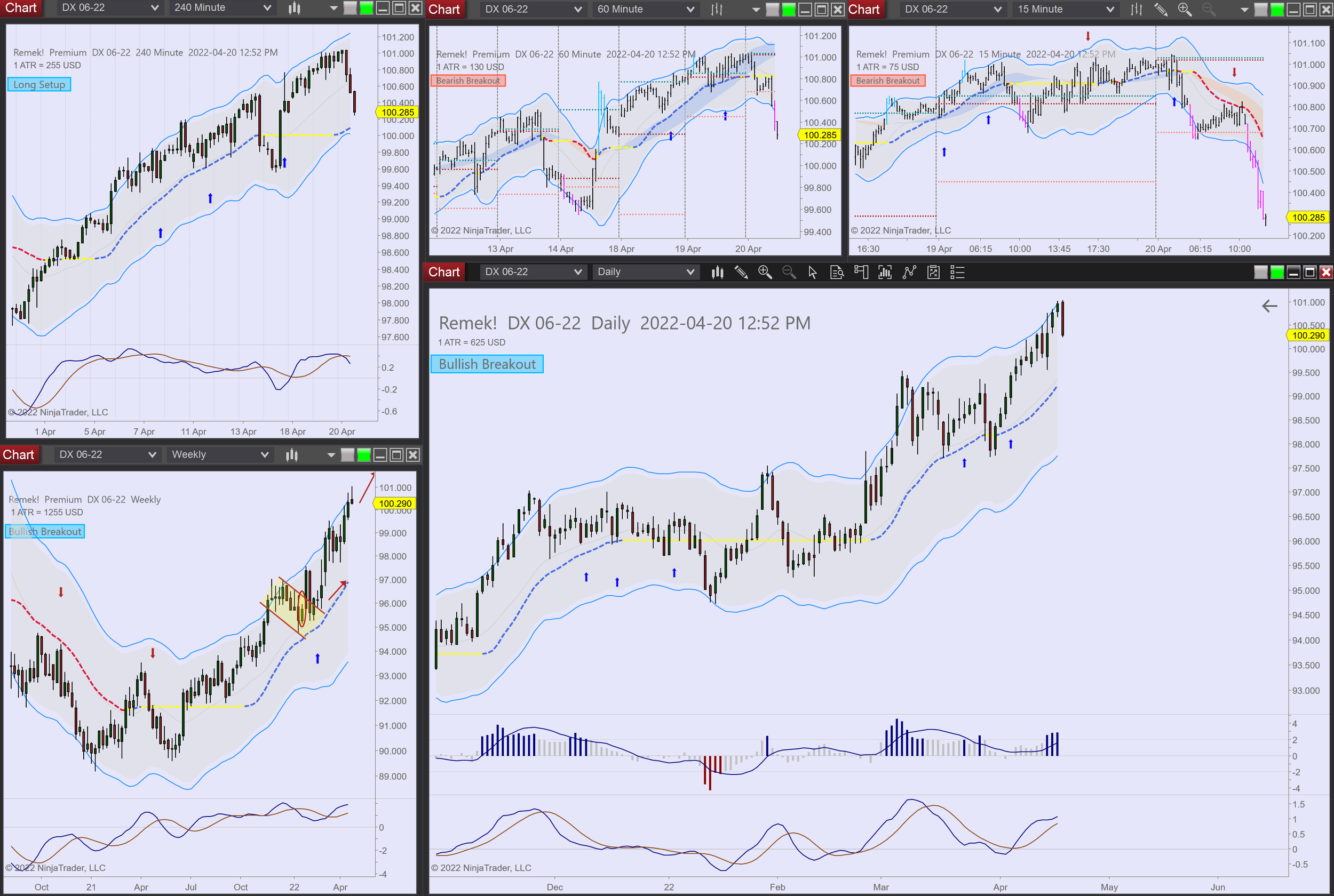
Task: Click the Long Setup label on 240 Minute chart
Action: 39,85
